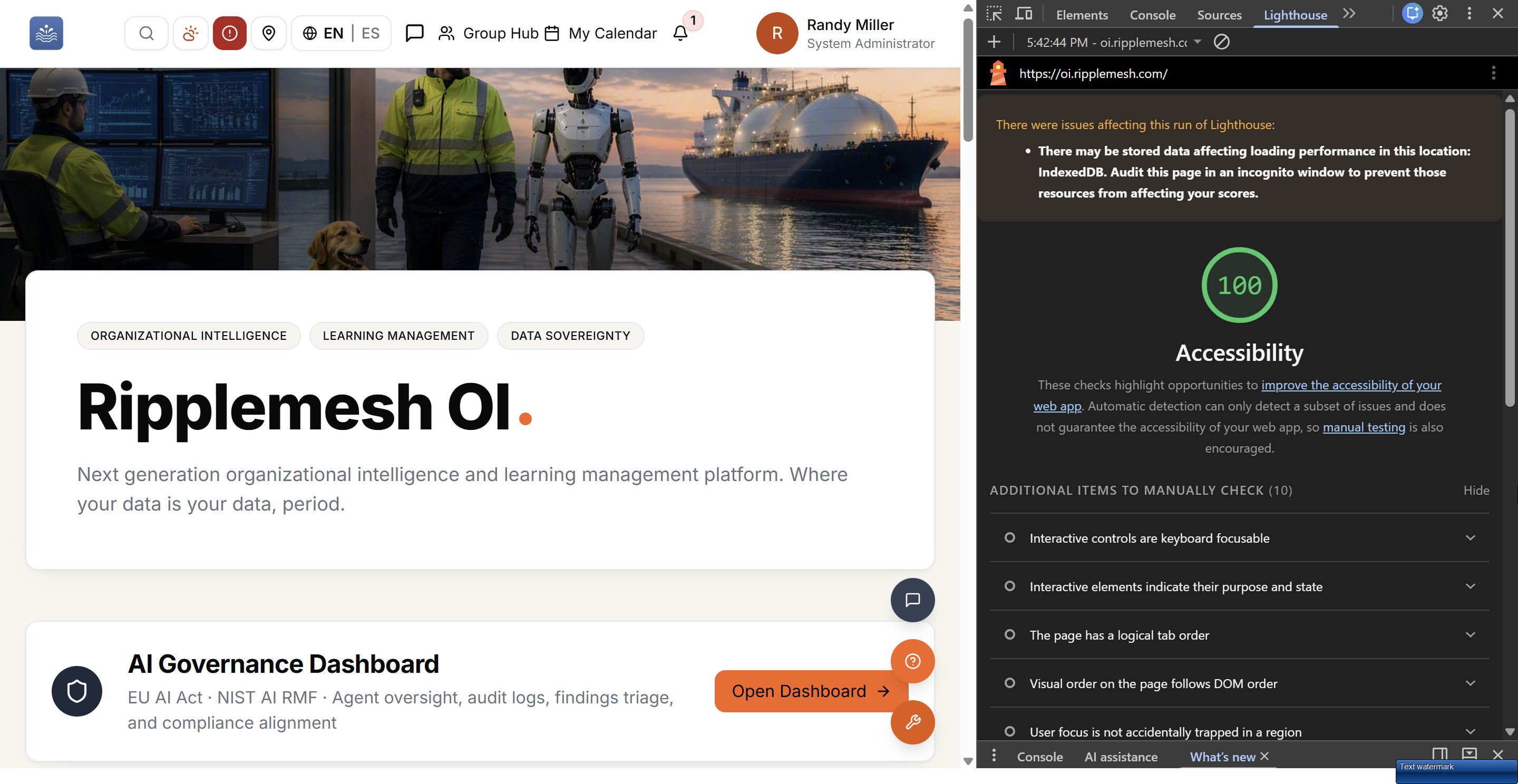Follow improve the accessibility link
1518x784 pixels.
[1350, 385]
